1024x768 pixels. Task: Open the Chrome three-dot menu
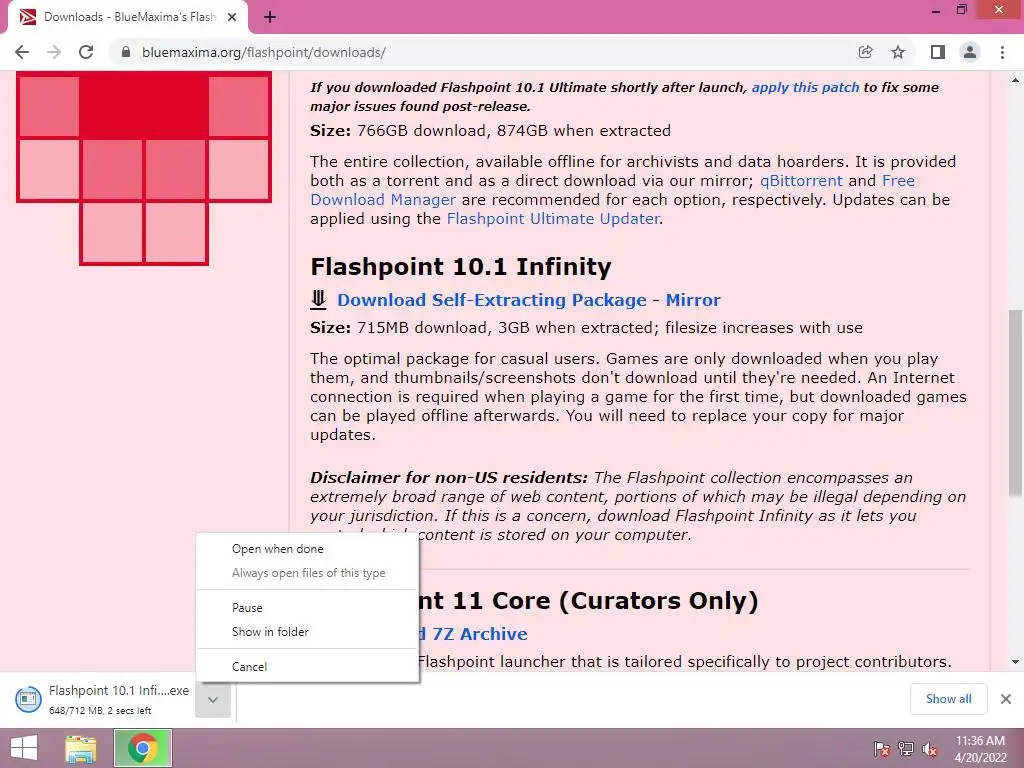[x=1002, y=52]
